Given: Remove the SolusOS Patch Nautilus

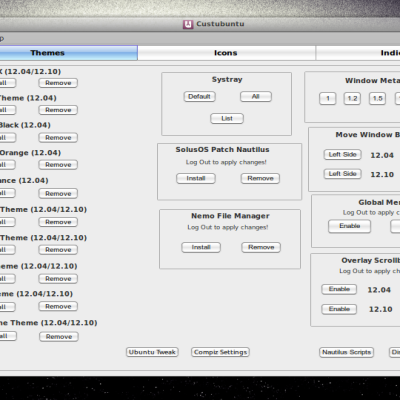Looking at the screenshot, I should coord(260,178).
